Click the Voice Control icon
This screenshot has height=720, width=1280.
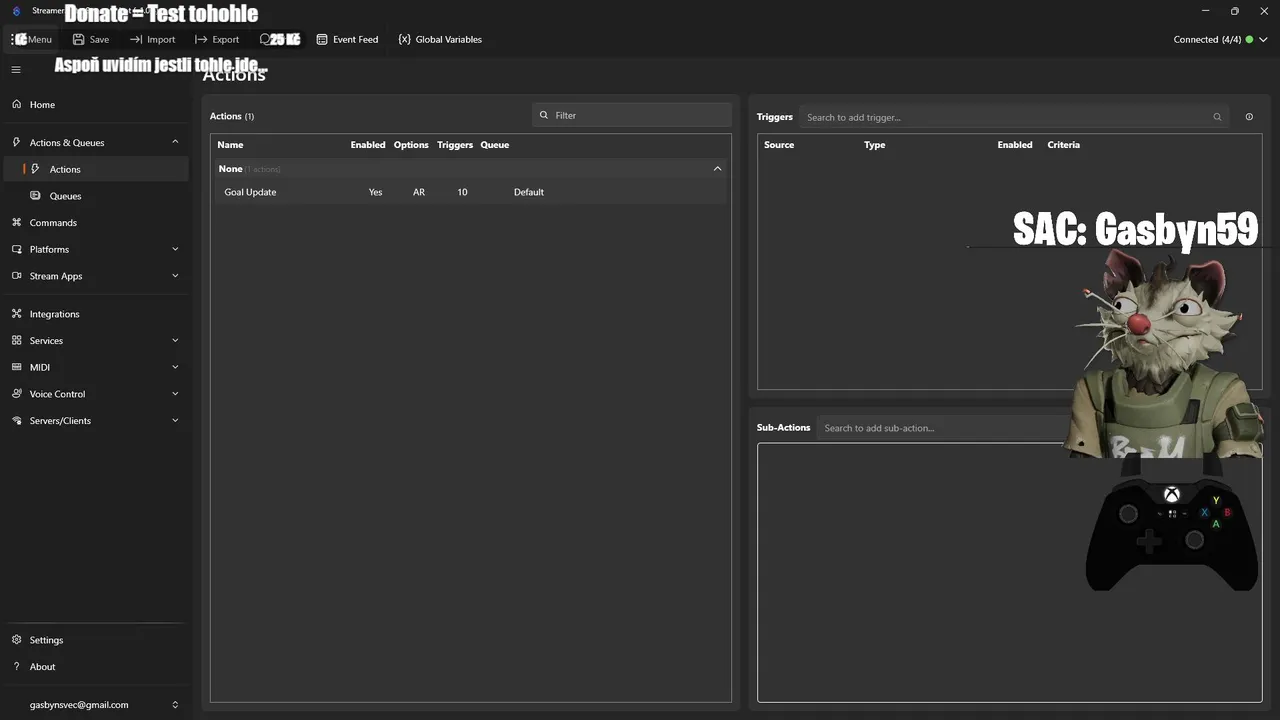(x=16, y=394)
